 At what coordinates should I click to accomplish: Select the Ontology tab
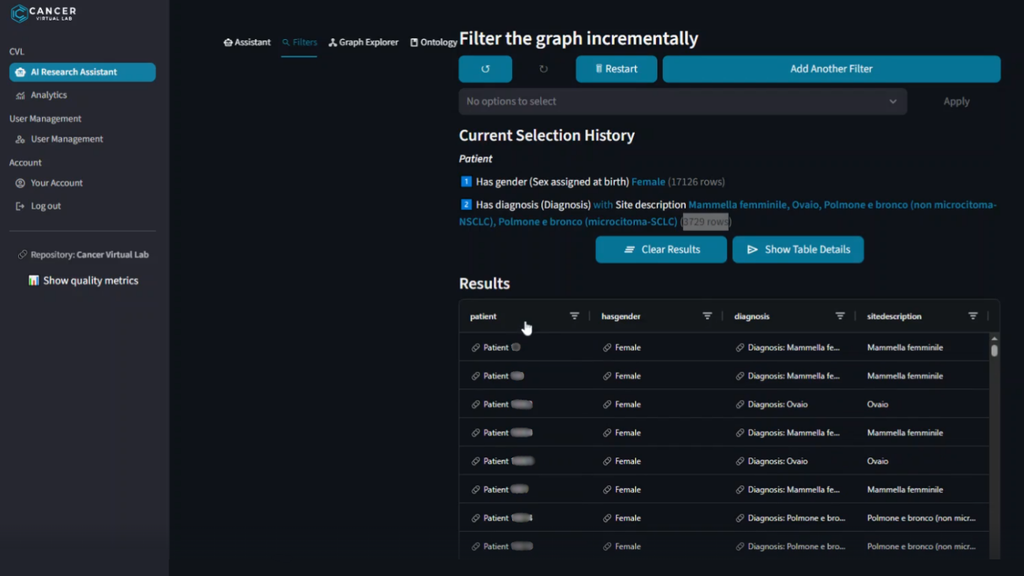[434, 43]
